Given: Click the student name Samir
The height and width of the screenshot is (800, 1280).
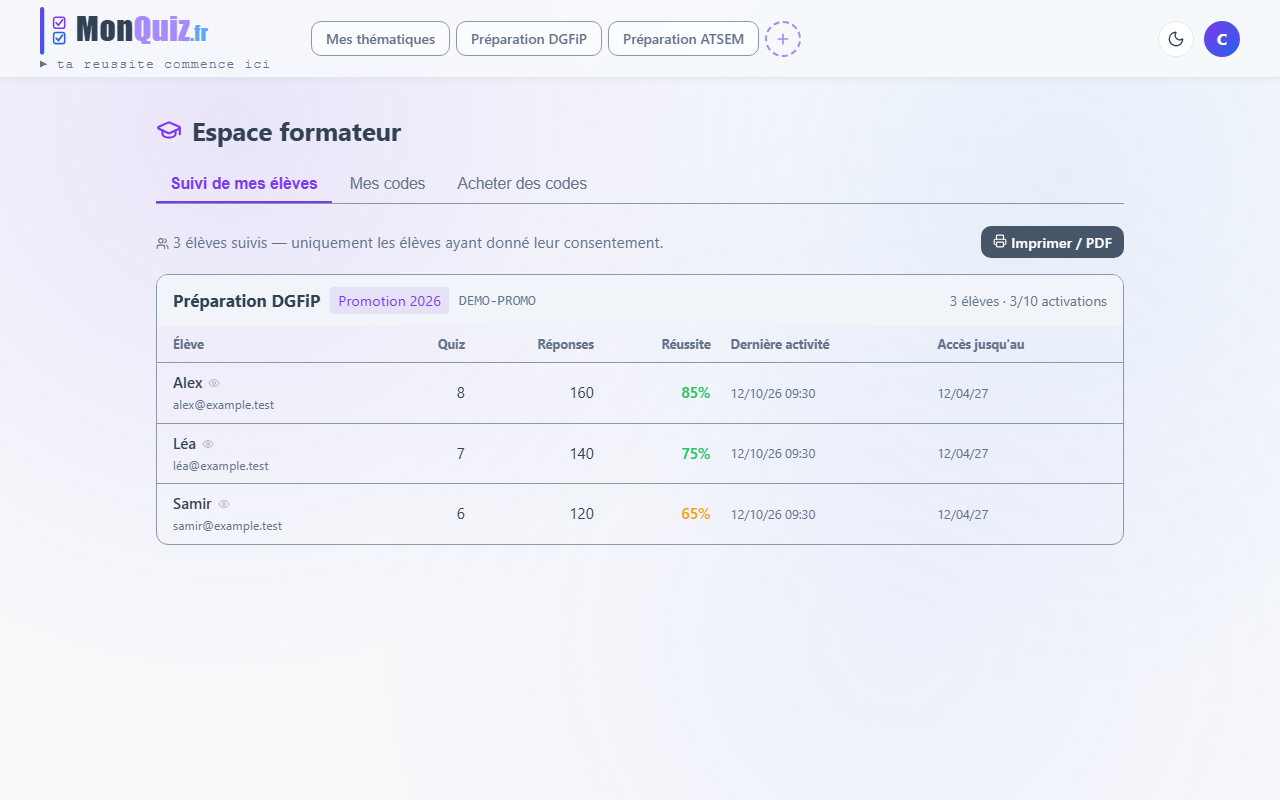Looking at the screenshot, I should 192,504.
